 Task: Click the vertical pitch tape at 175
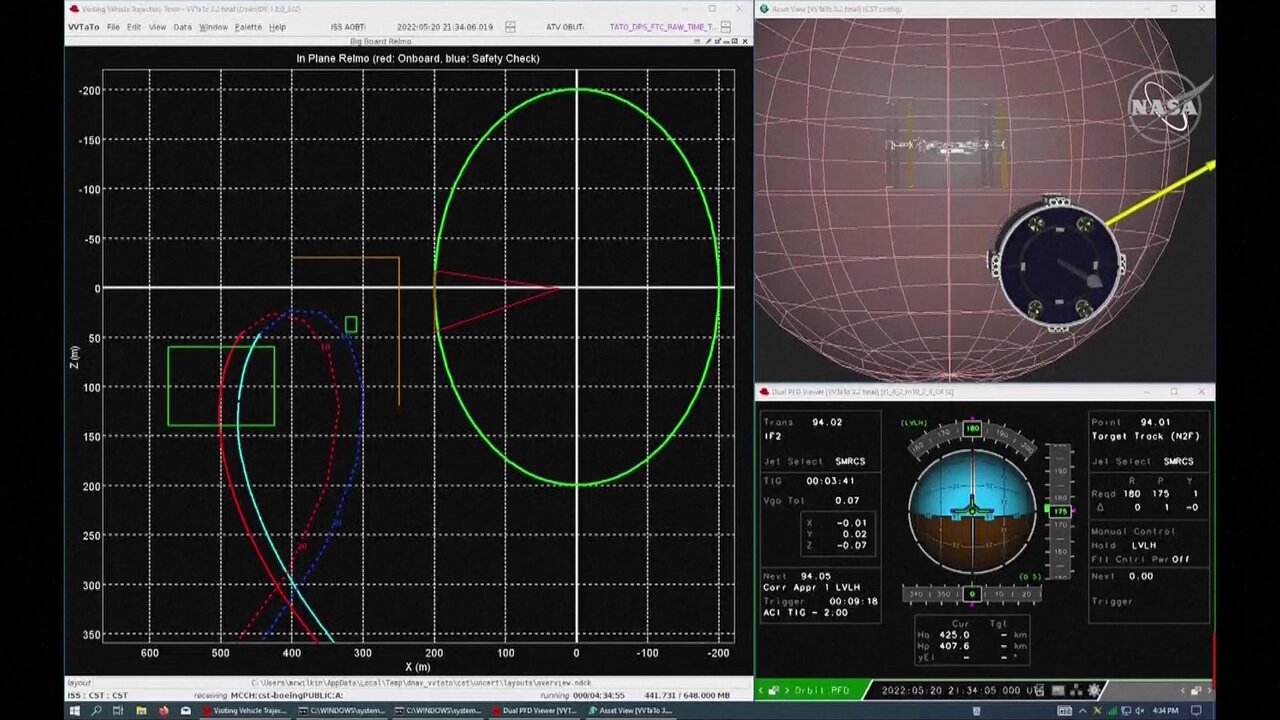pos(1058,511)
